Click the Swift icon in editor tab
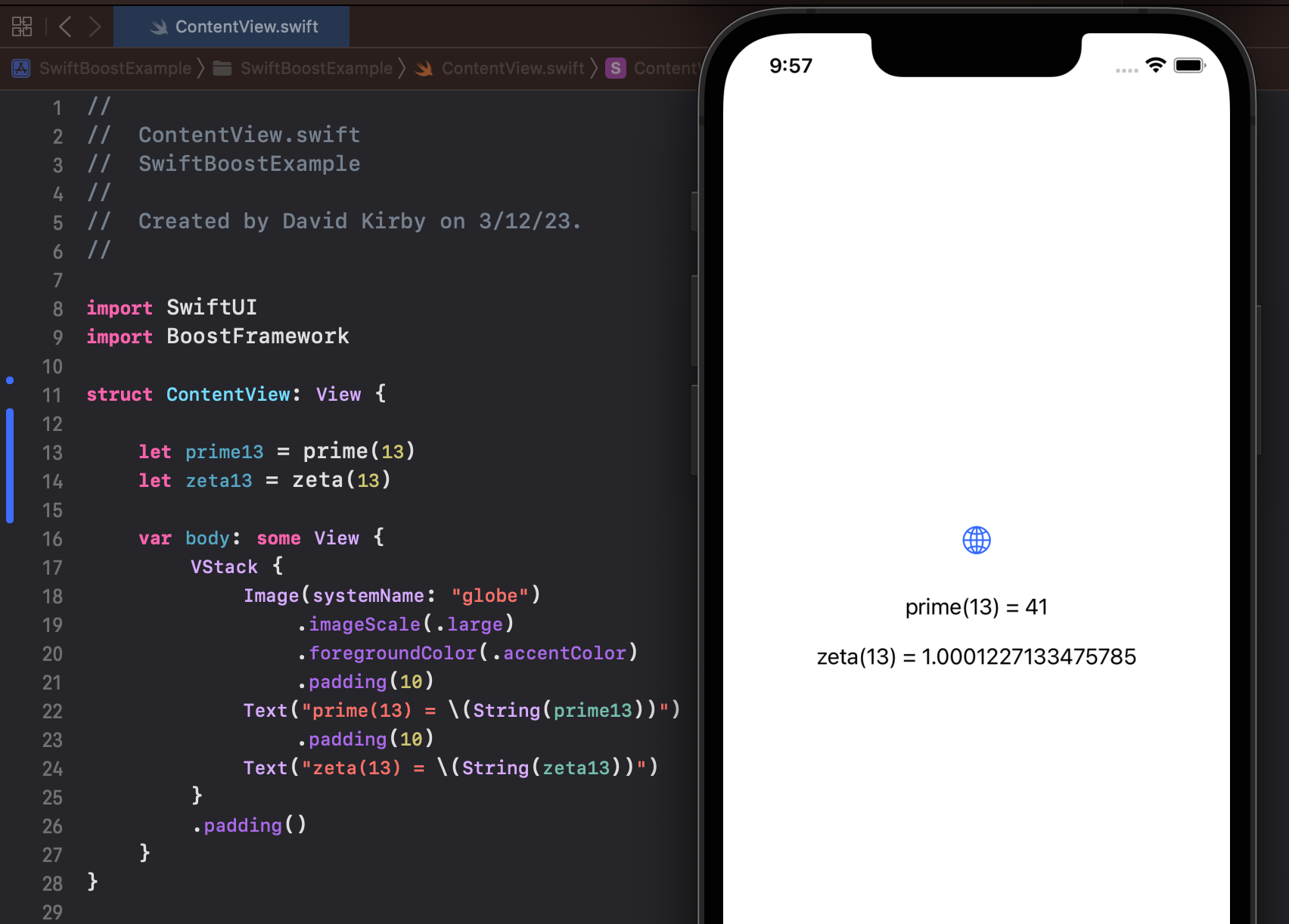Screen dimensions: 1289x924 [x=159, y=27]
